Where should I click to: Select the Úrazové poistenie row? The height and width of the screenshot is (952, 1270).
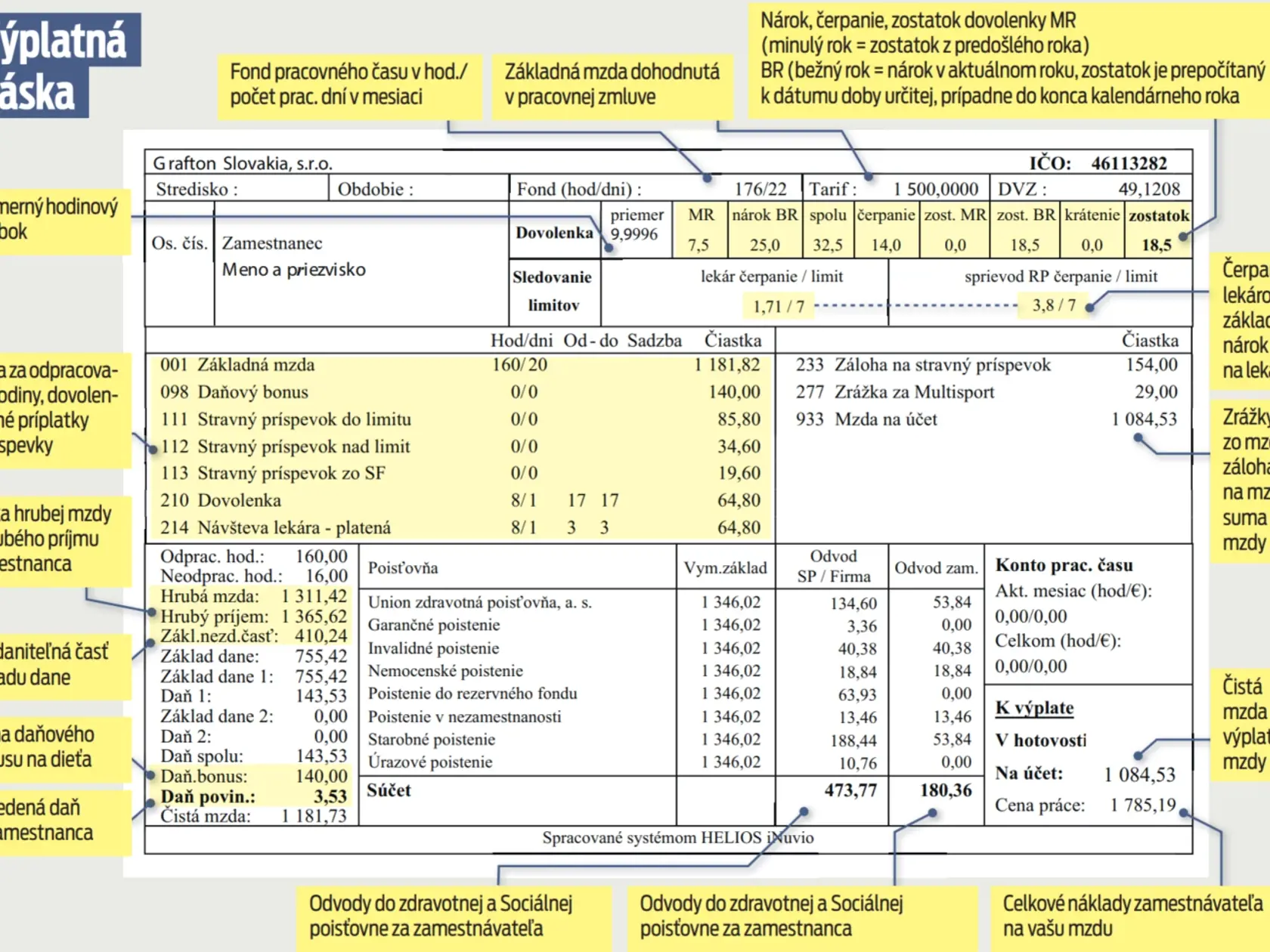pyautogui.click(x=669, y=762)
